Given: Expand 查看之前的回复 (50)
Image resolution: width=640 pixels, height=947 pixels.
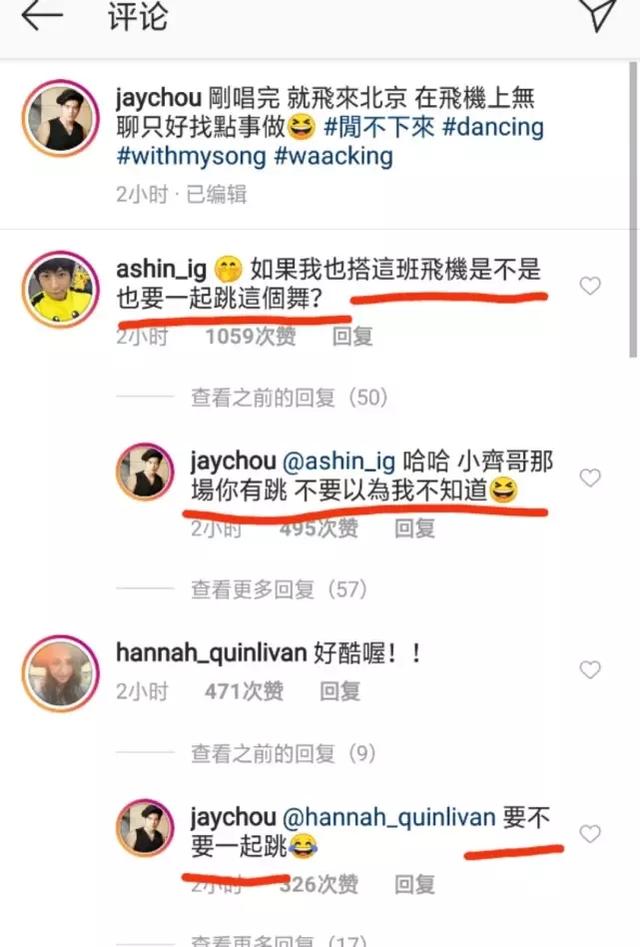Looking at the screenshot, I should pyautogui.click(x=289, y=397).
